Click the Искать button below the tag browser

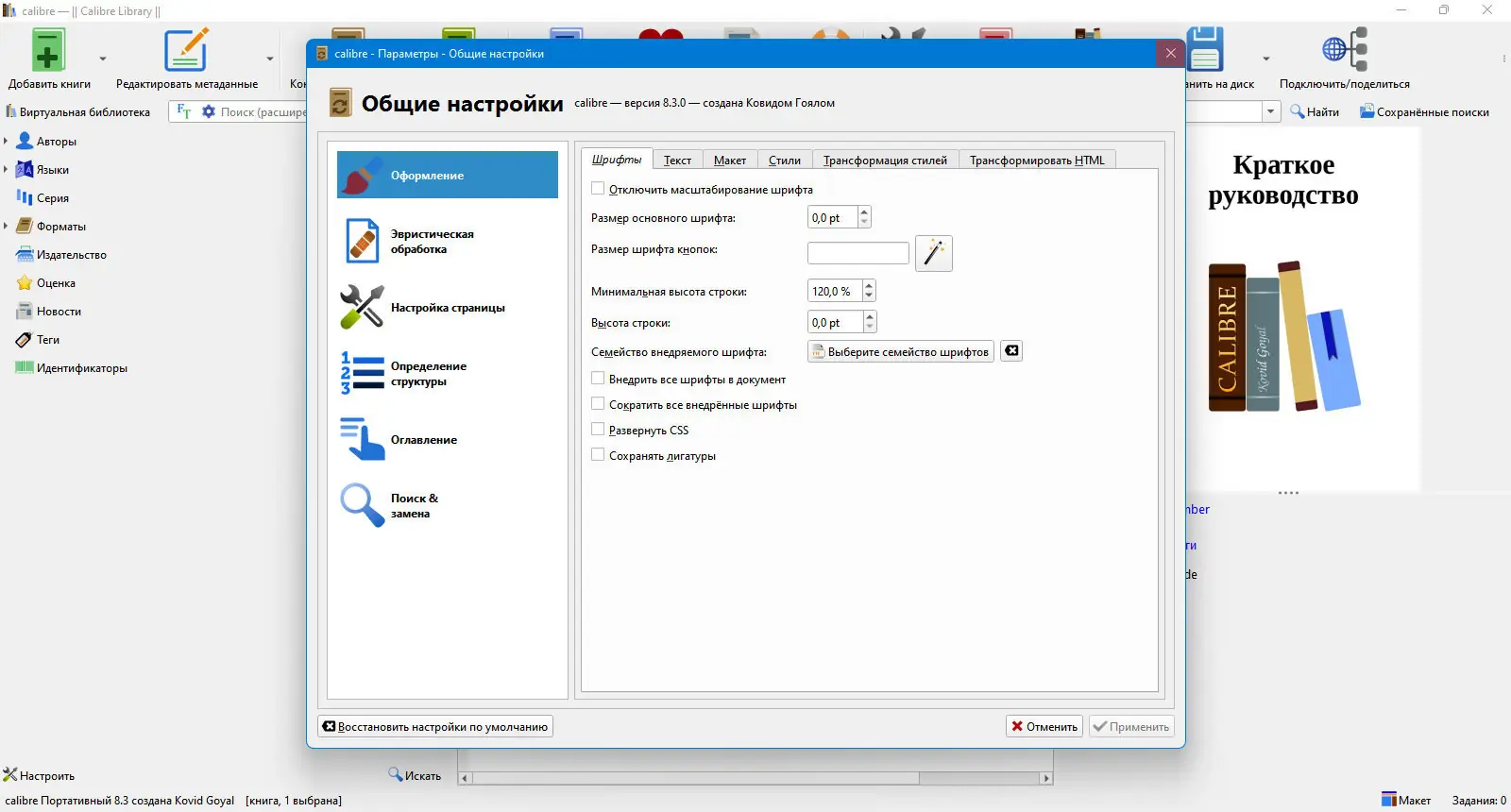[x=416, y=775]
